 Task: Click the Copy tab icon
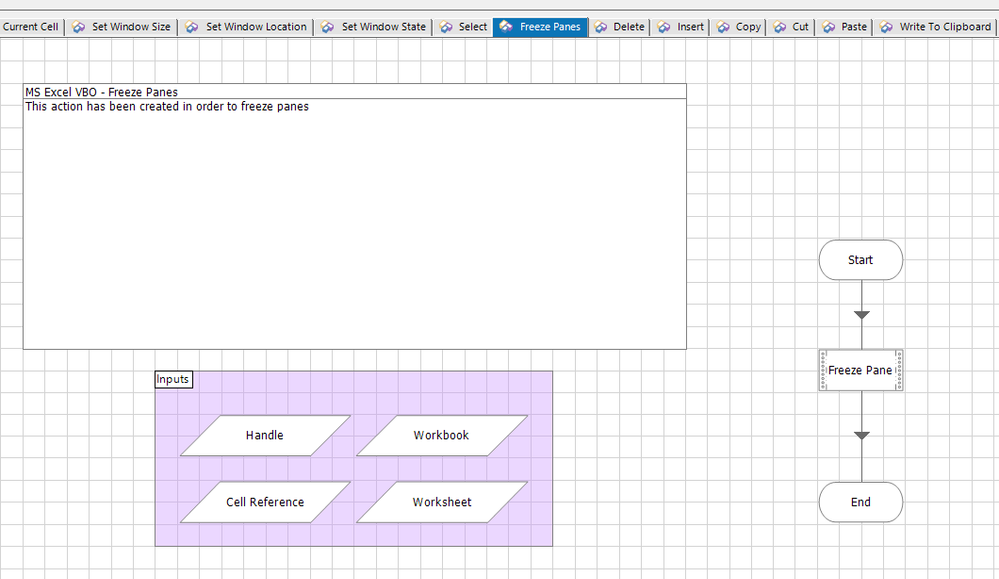coord(723,27)
